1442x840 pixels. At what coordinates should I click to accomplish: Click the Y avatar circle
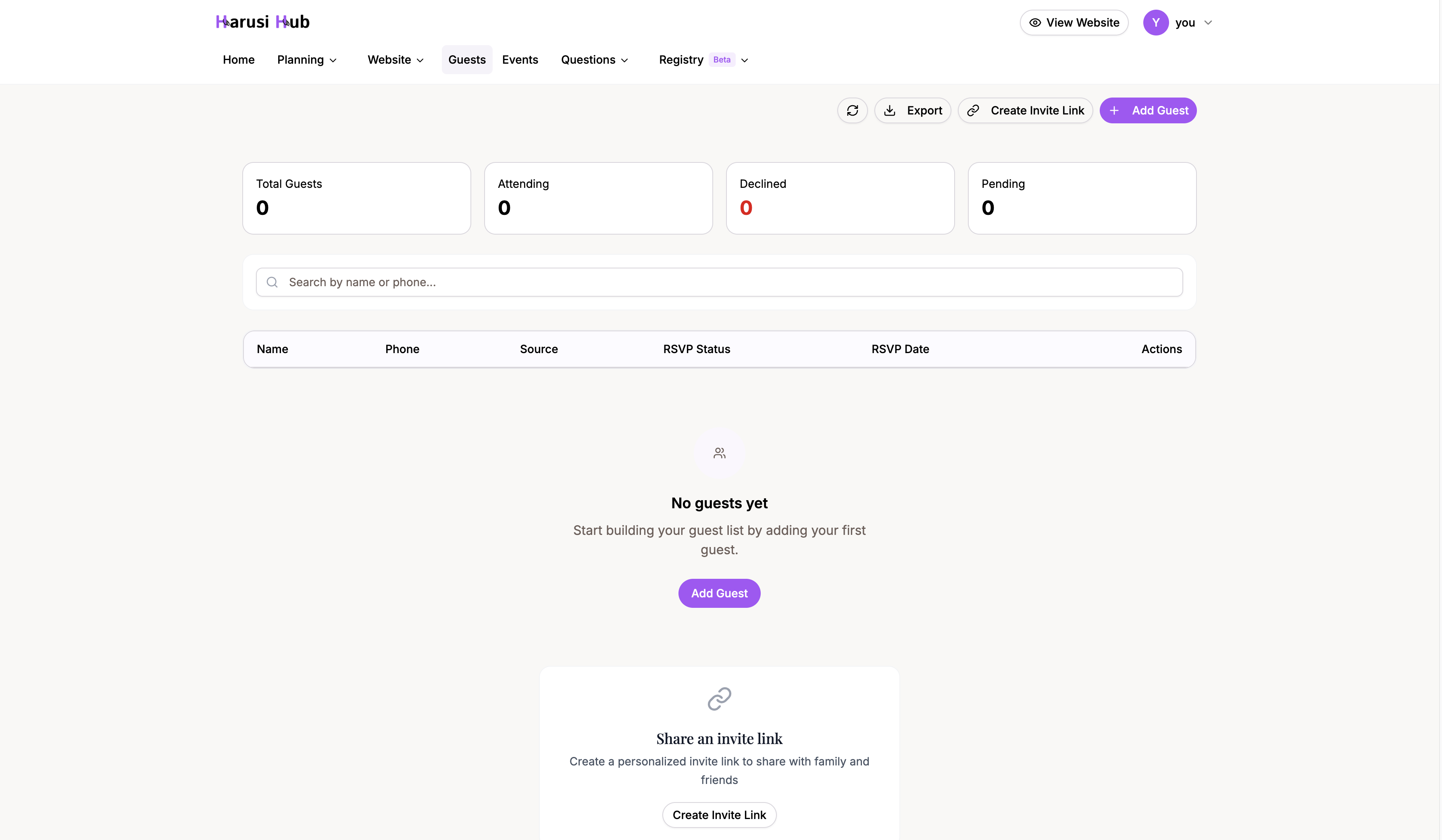tap(1155, 22)
